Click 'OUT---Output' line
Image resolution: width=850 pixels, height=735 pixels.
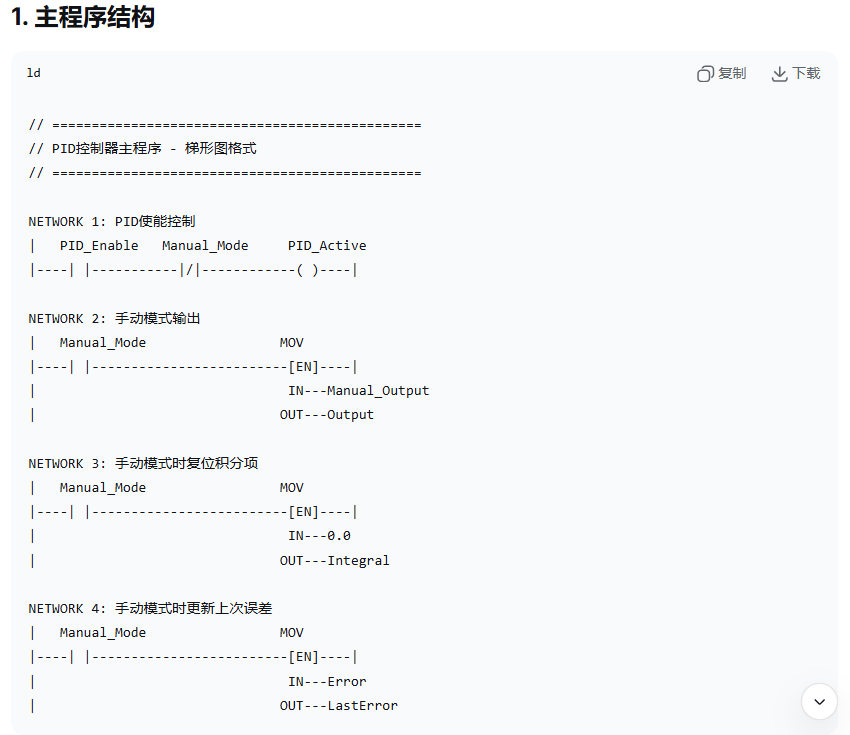click(x=327, y=415)
